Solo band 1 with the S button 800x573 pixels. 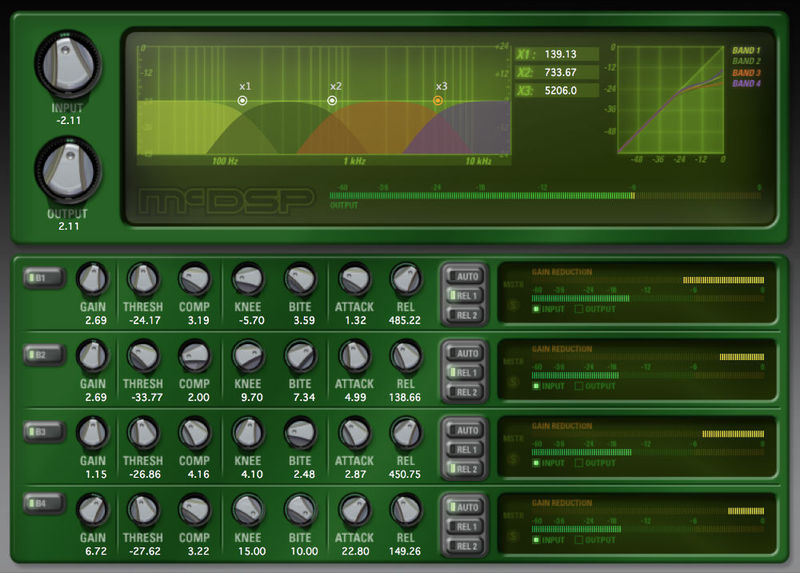coord(513,303)
